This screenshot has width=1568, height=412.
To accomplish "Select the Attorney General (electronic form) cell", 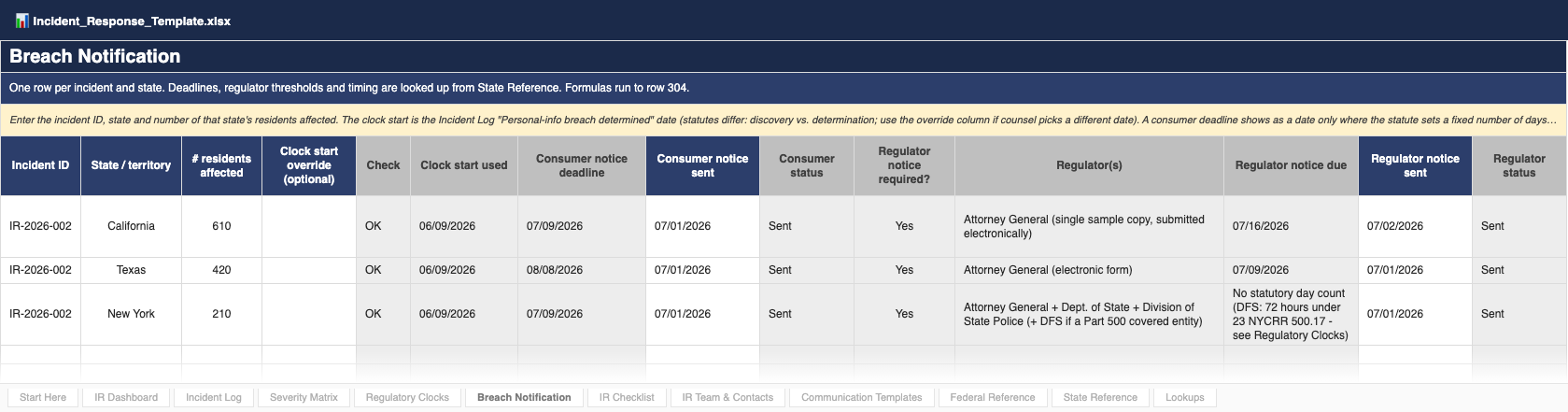I will pyautogui.click(x=1089, y=270).
